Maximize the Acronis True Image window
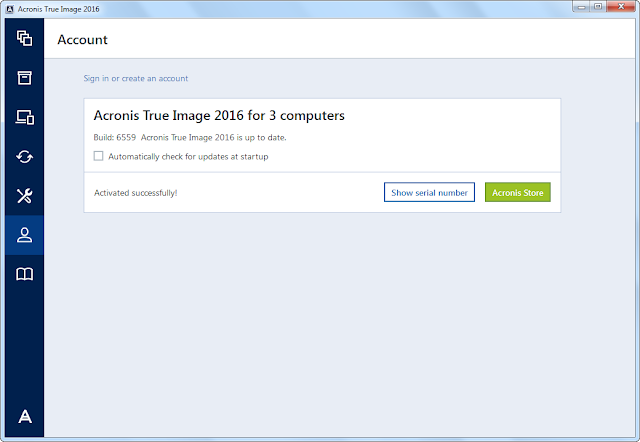640x442 pixels. [598, 7]
